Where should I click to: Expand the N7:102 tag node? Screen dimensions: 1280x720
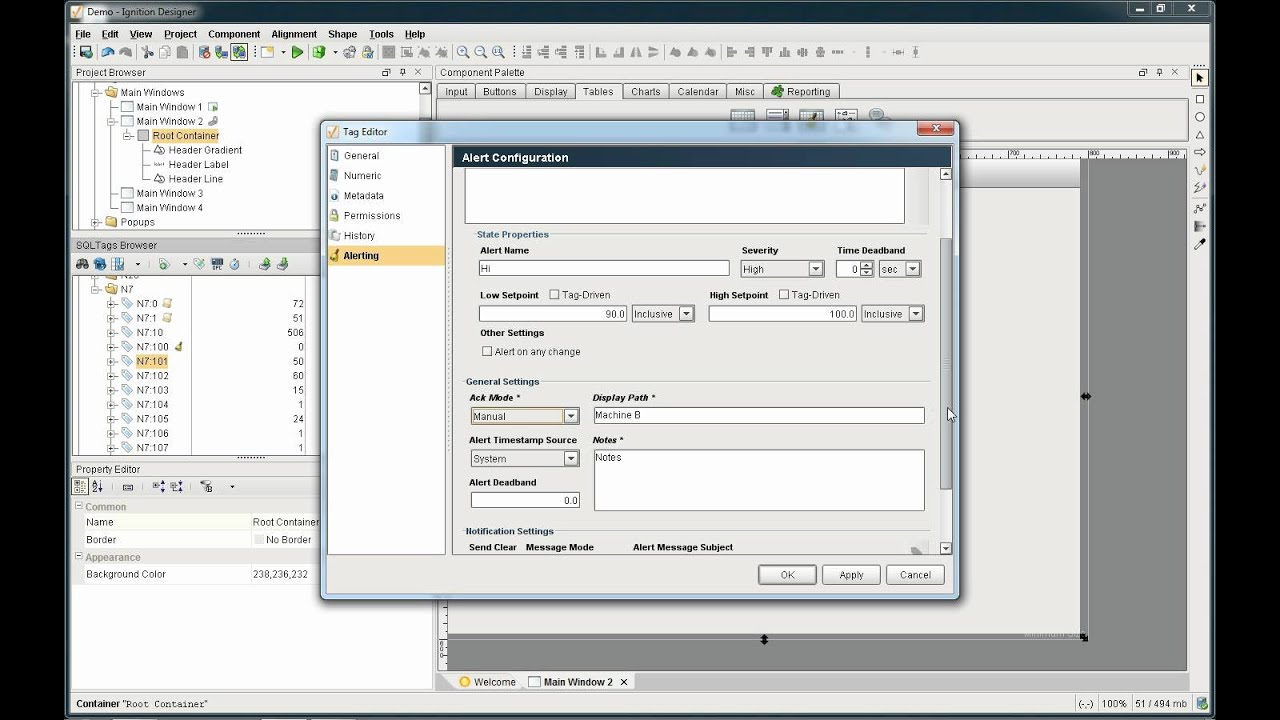(111, 376)
